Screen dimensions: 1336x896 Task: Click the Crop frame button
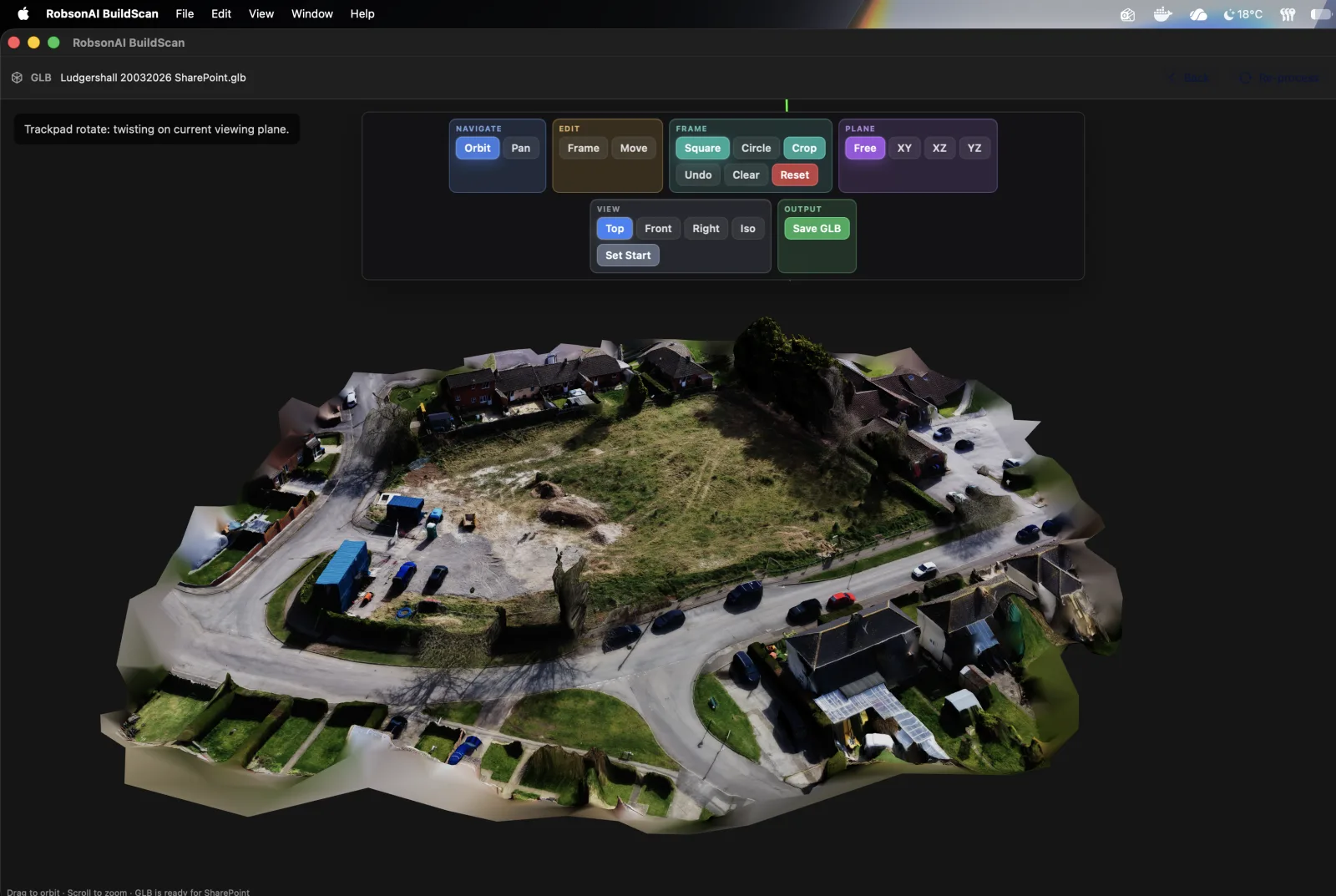[x=804, y=148]
